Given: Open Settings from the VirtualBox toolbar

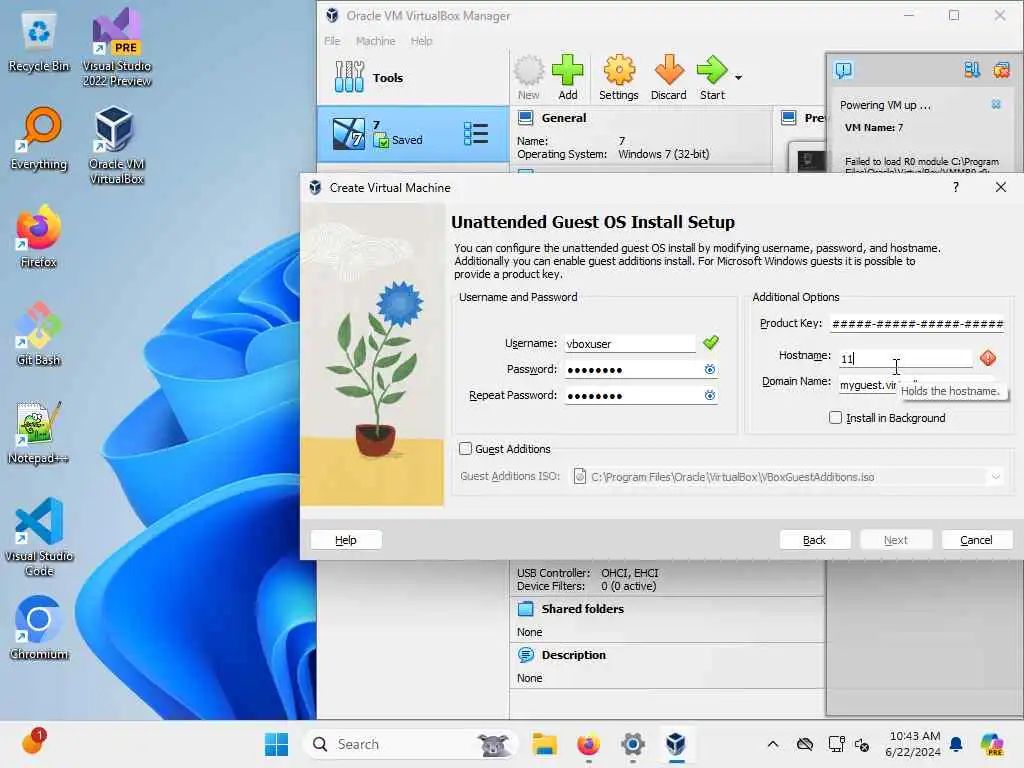Looking at the screenshot, I should 618,77.
